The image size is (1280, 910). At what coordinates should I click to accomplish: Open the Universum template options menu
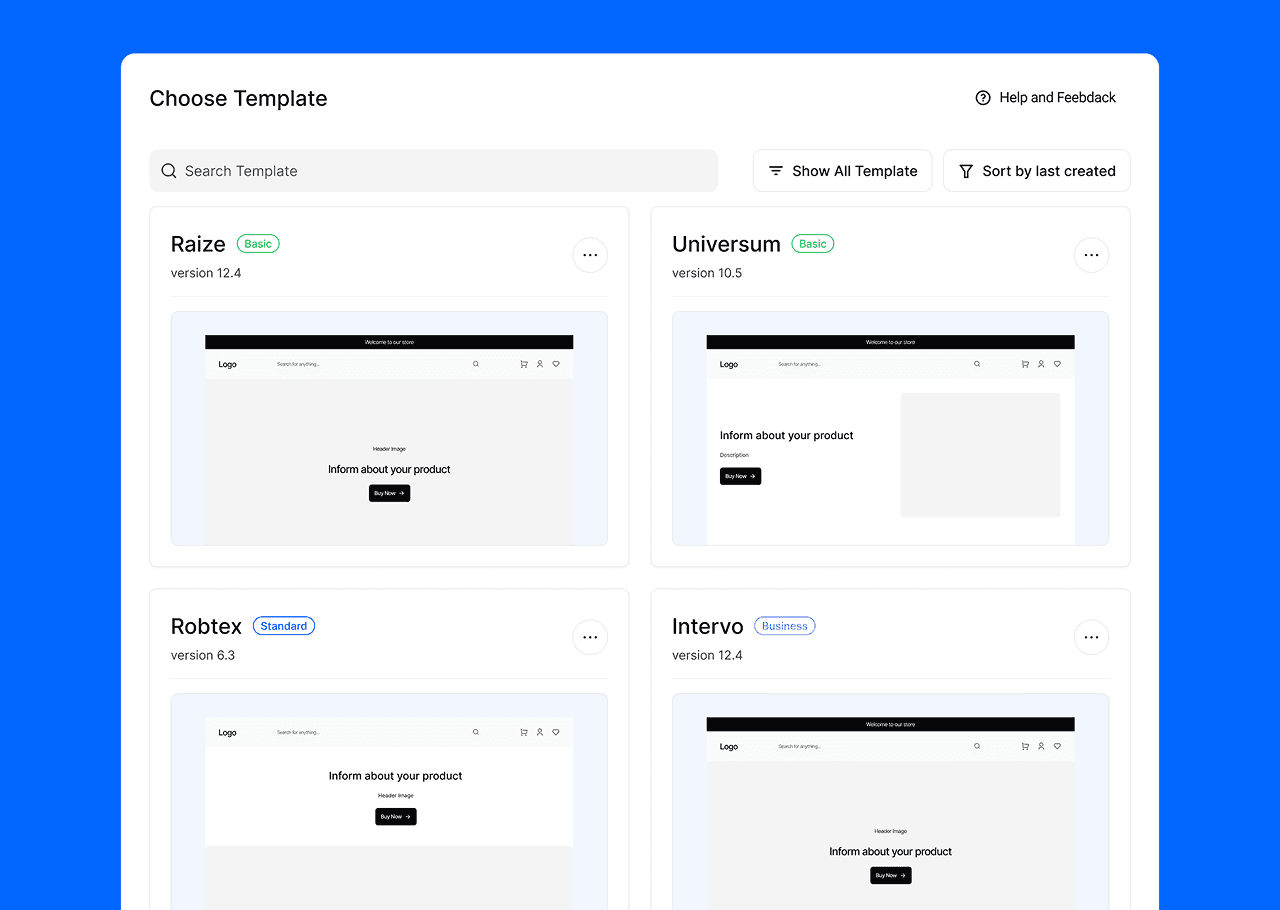point(1091,255)
